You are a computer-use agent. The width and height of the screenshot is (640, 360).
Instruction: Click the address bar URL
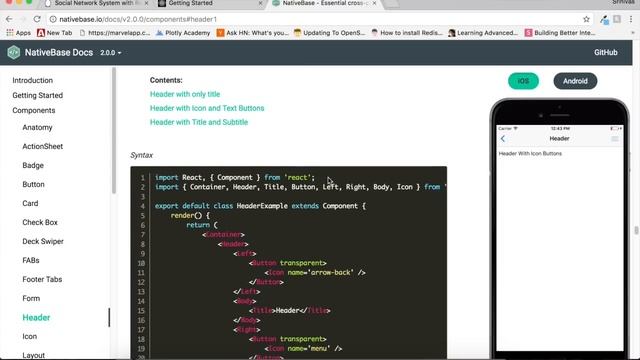[138, 19]
